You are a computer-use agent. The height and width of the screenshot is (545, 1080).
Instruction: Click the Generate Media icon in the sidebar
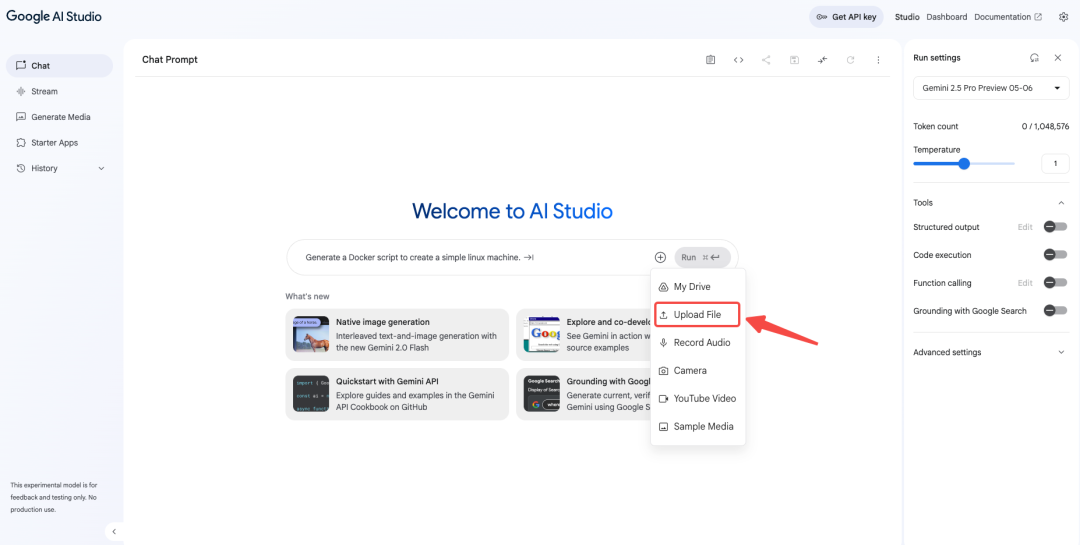coord(21,117)
